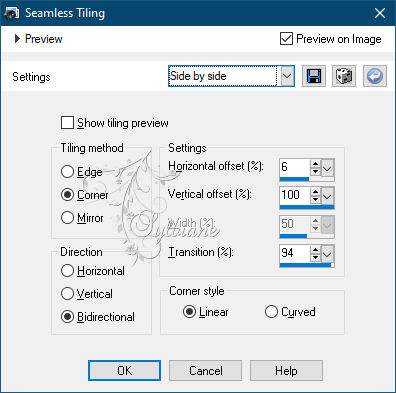Click the Help button
This screenshot has height=393, width=396.
coord(286,370)
